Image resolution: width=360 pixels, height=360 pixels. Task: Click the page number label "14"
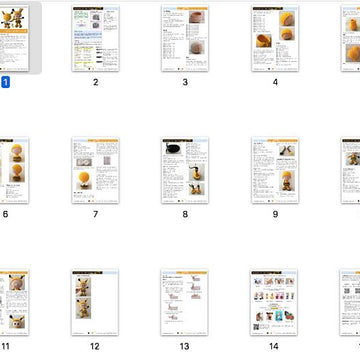(274, 346)
